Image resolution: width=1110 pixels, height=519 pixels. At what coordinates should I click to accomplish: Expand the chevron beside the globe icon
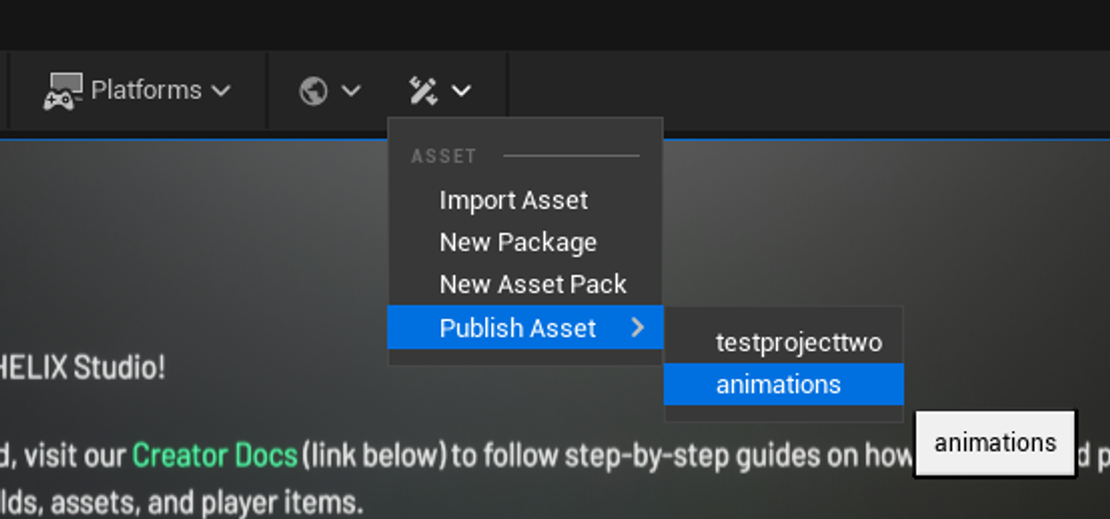coord(351,91)
